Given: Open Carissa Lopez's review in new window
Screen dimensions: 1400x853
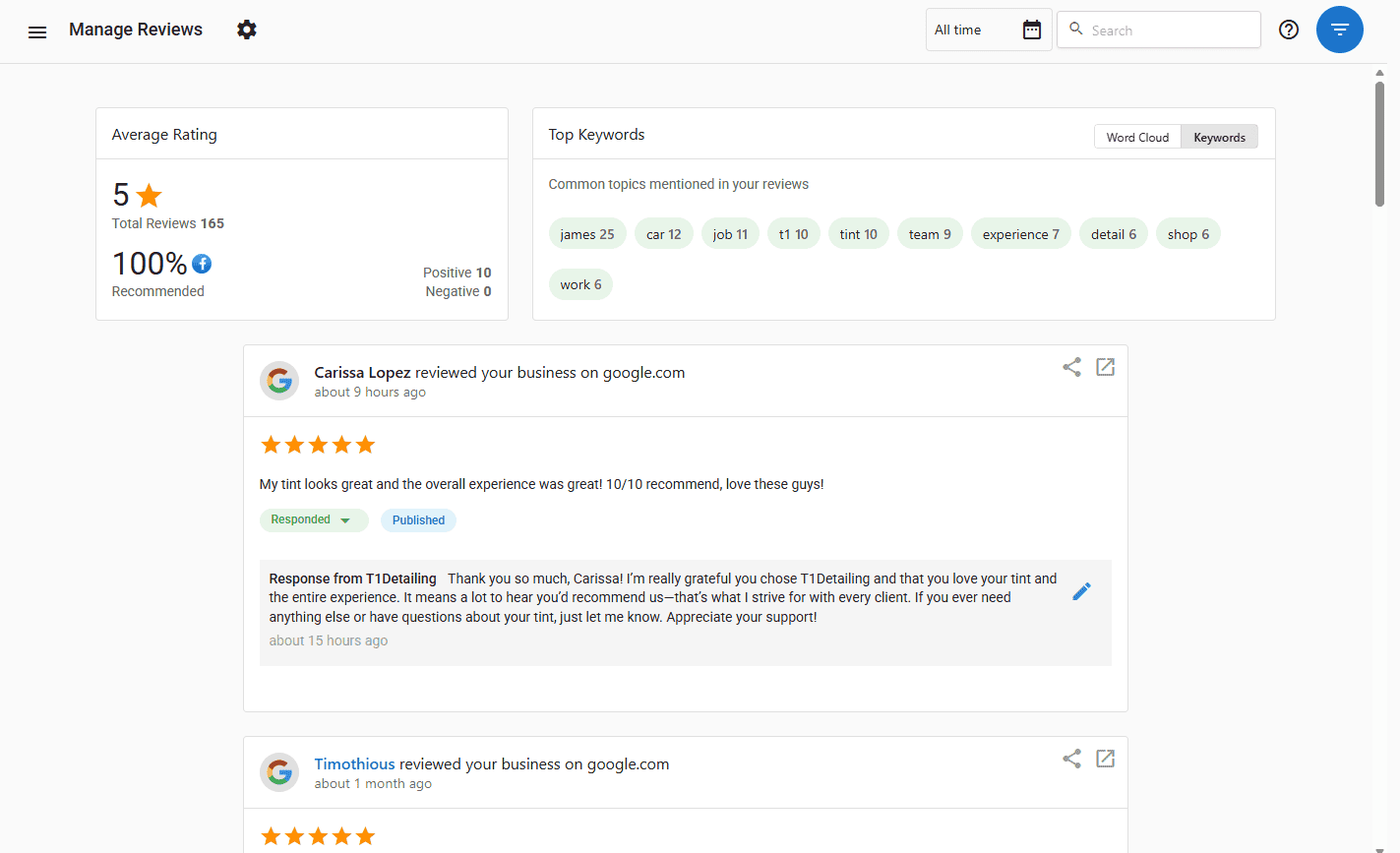Looking at the screenshot, I should click(1106, 367).
